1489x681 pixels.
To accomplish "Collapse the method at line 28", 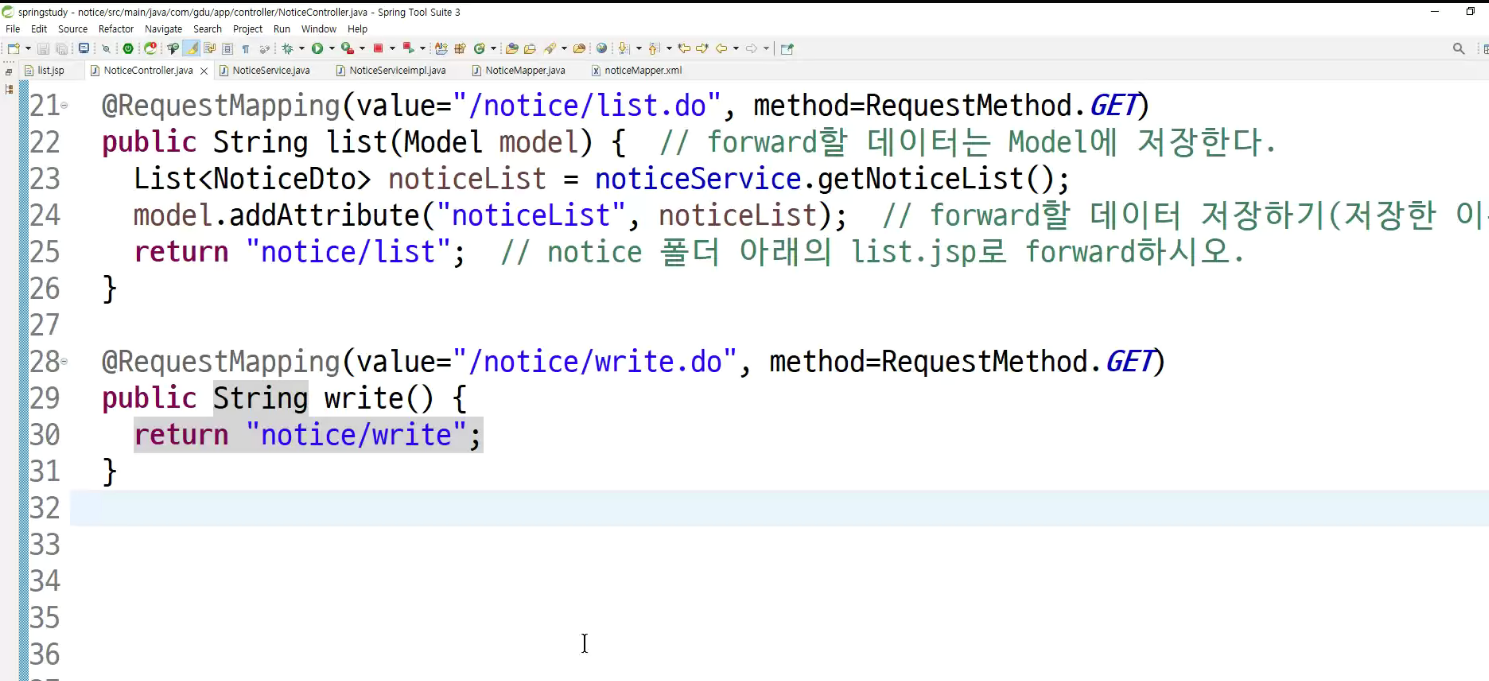I will pos(64,361).
